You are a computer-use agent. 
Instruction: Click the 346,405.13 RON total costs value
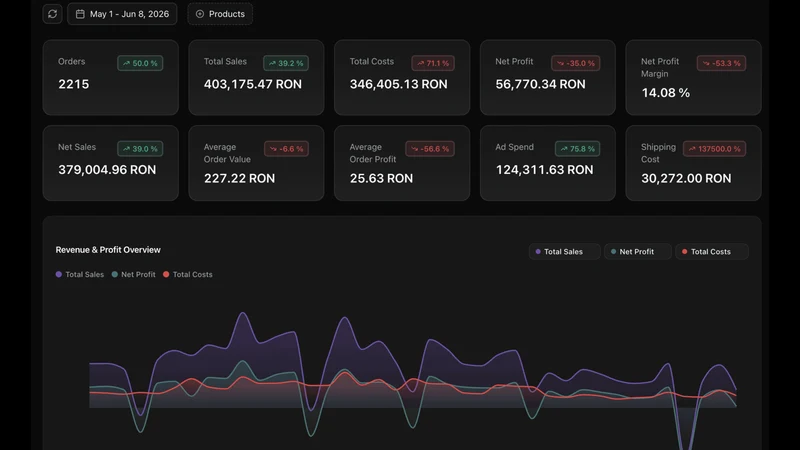click(398, 84)
